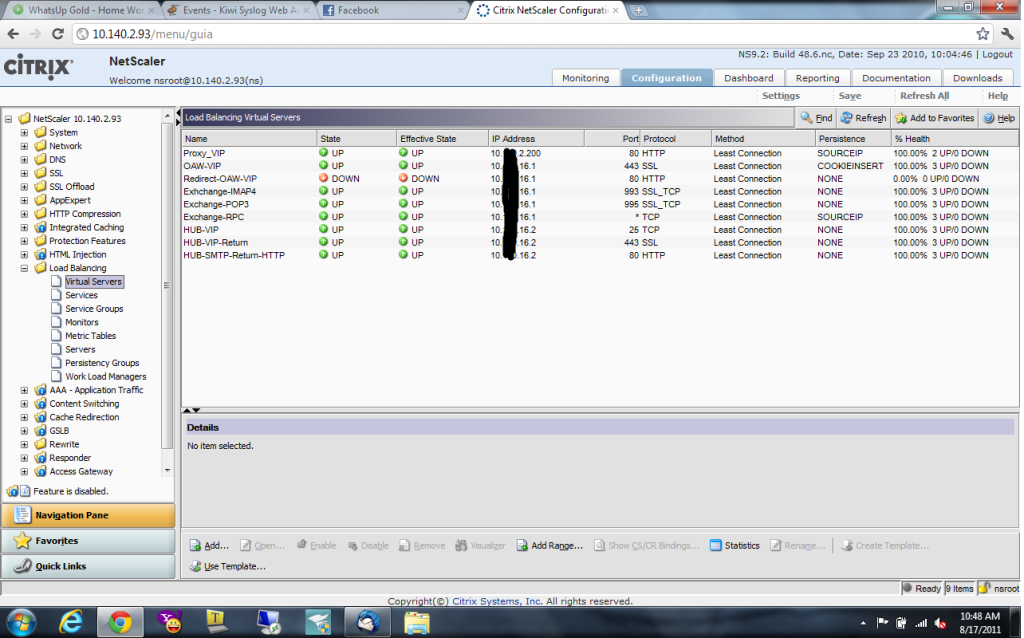Click the GSLB folder icon
The width and height of the screenshot is (1024, 638).
[x=40, y=430]
